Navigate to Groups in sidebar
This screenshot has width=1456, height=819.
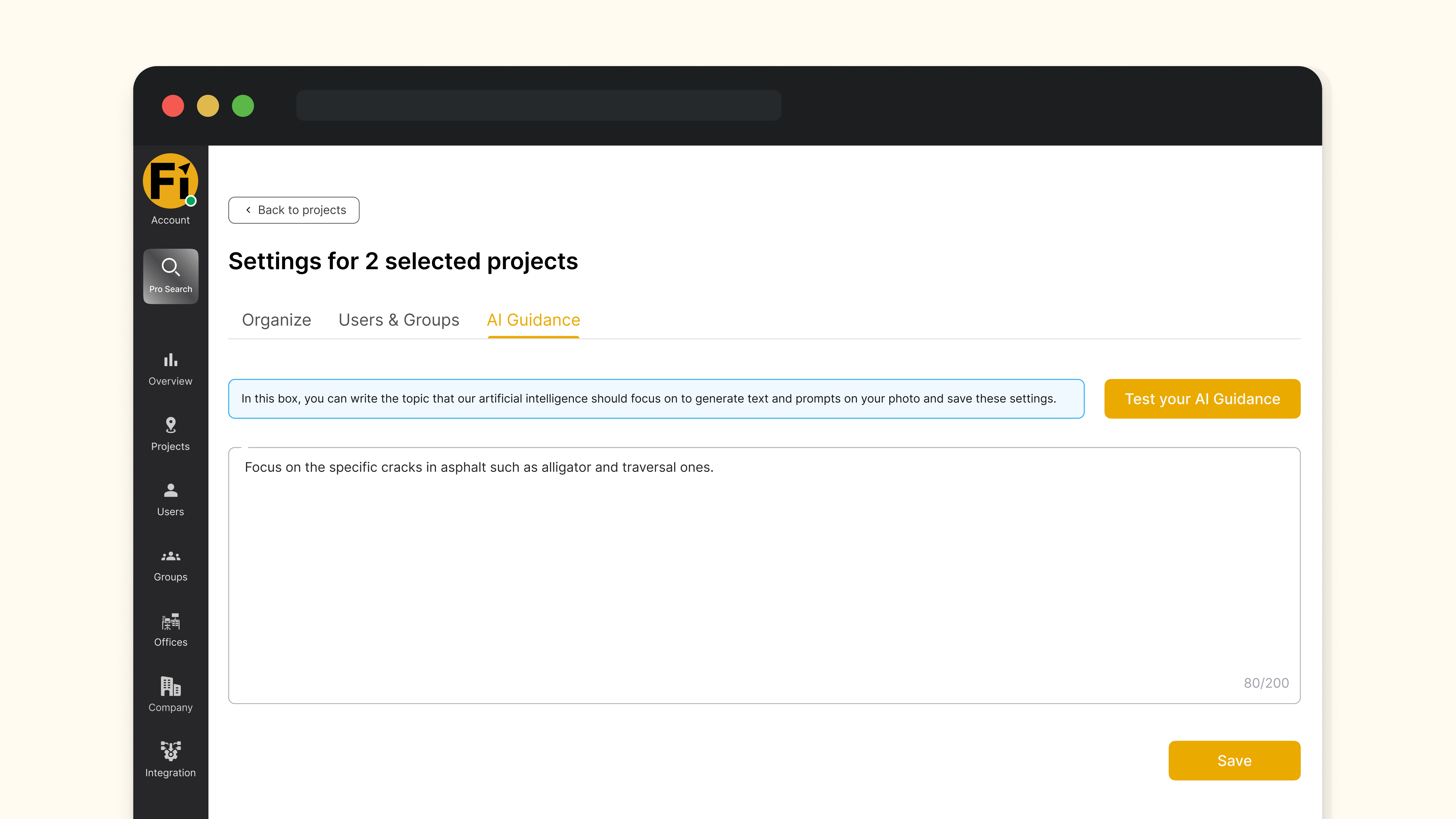pyautogui.click(x=170, y=565)
